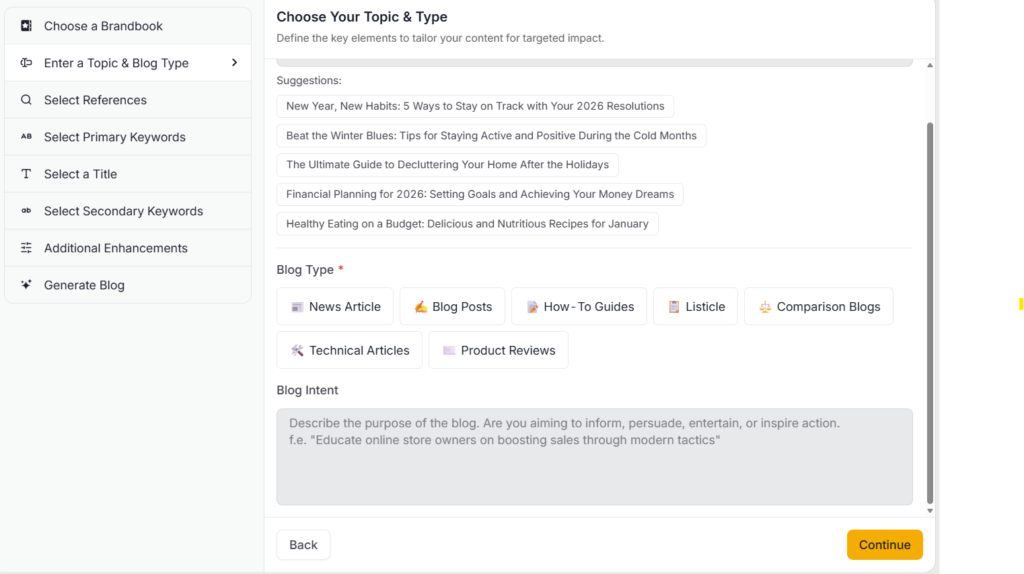Select the News Article blog type

pos(335,307)
